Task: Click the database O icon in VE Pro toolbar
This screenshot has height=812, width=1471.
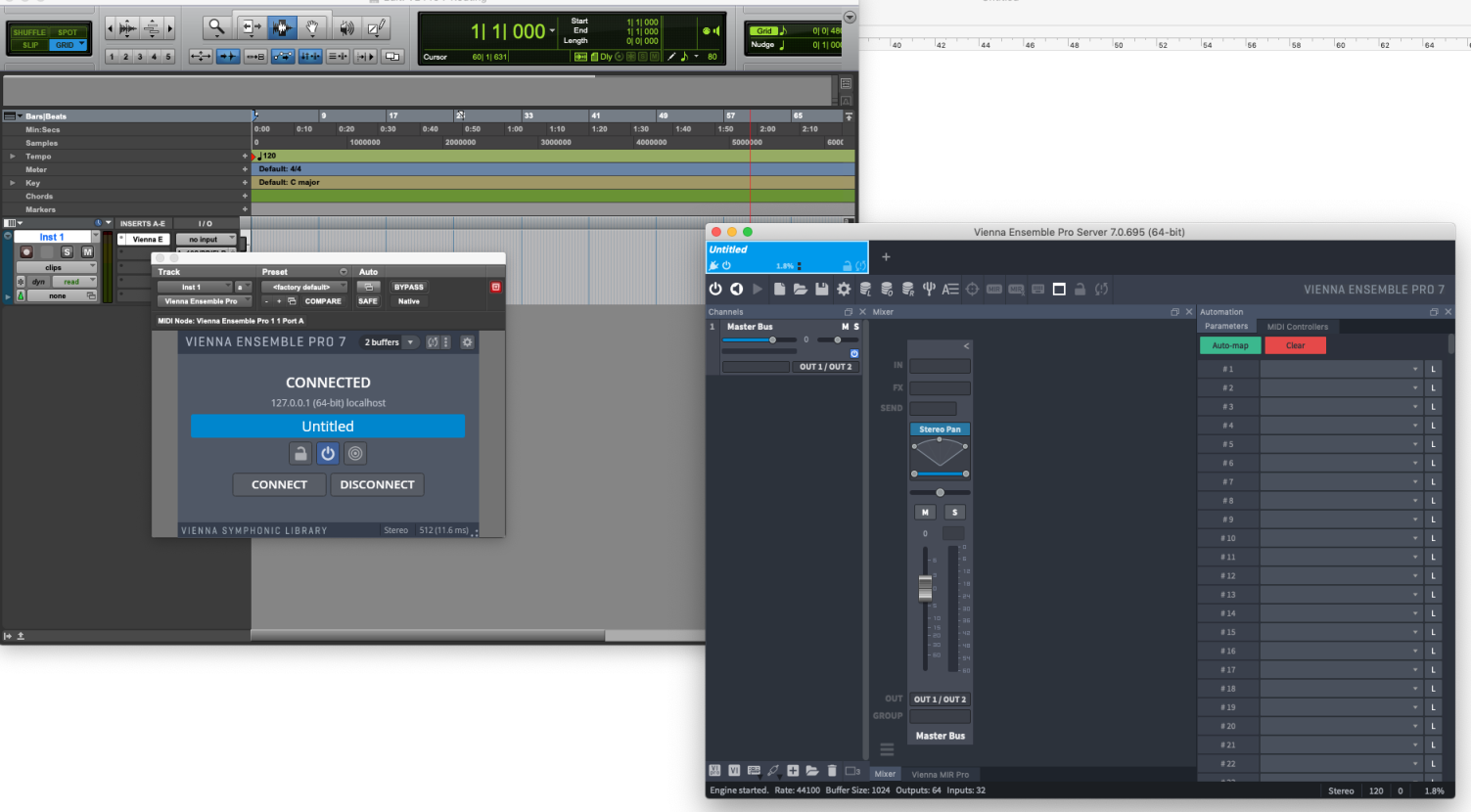Action: click(887, 289)
